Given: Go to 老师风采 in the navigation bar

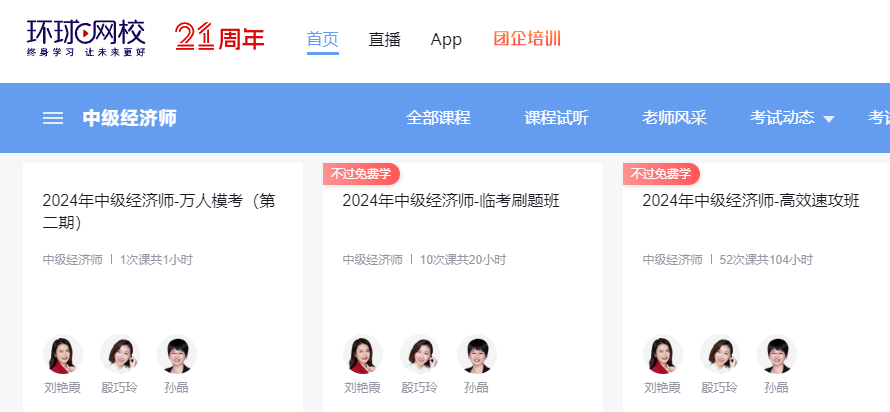Looking at the screenshot, I should [x=674, y=118].
